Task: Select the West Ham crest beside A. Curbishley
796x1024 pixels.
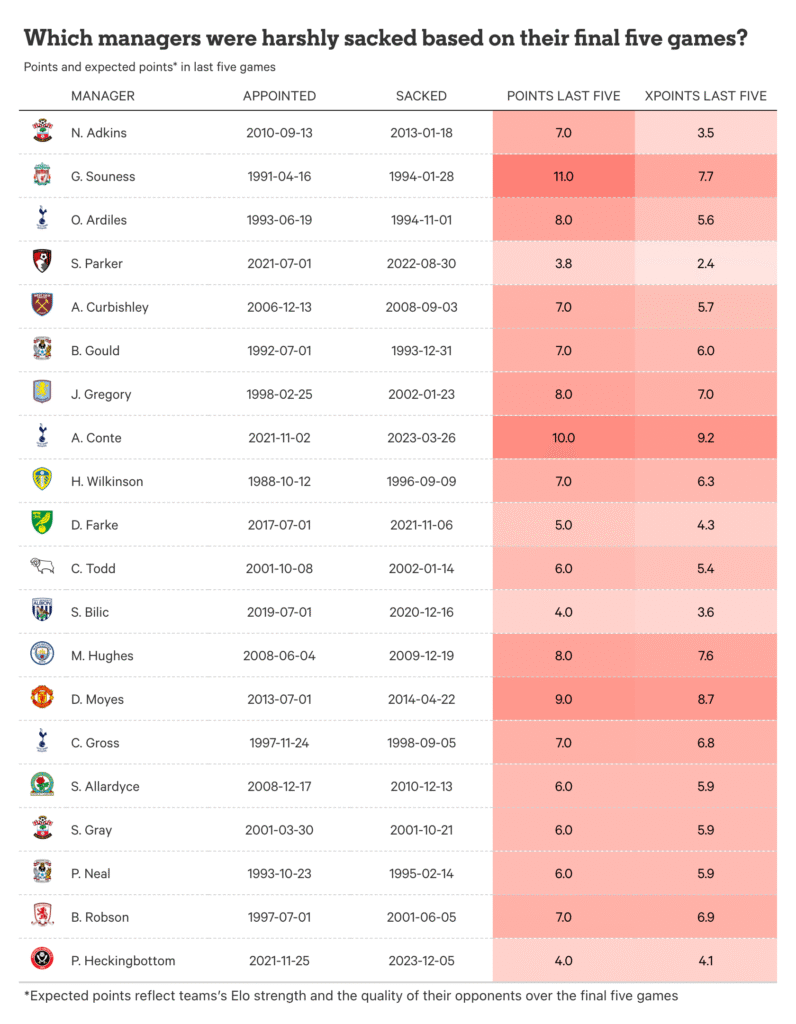Action: pyautogui.click(x=41, y=306)
